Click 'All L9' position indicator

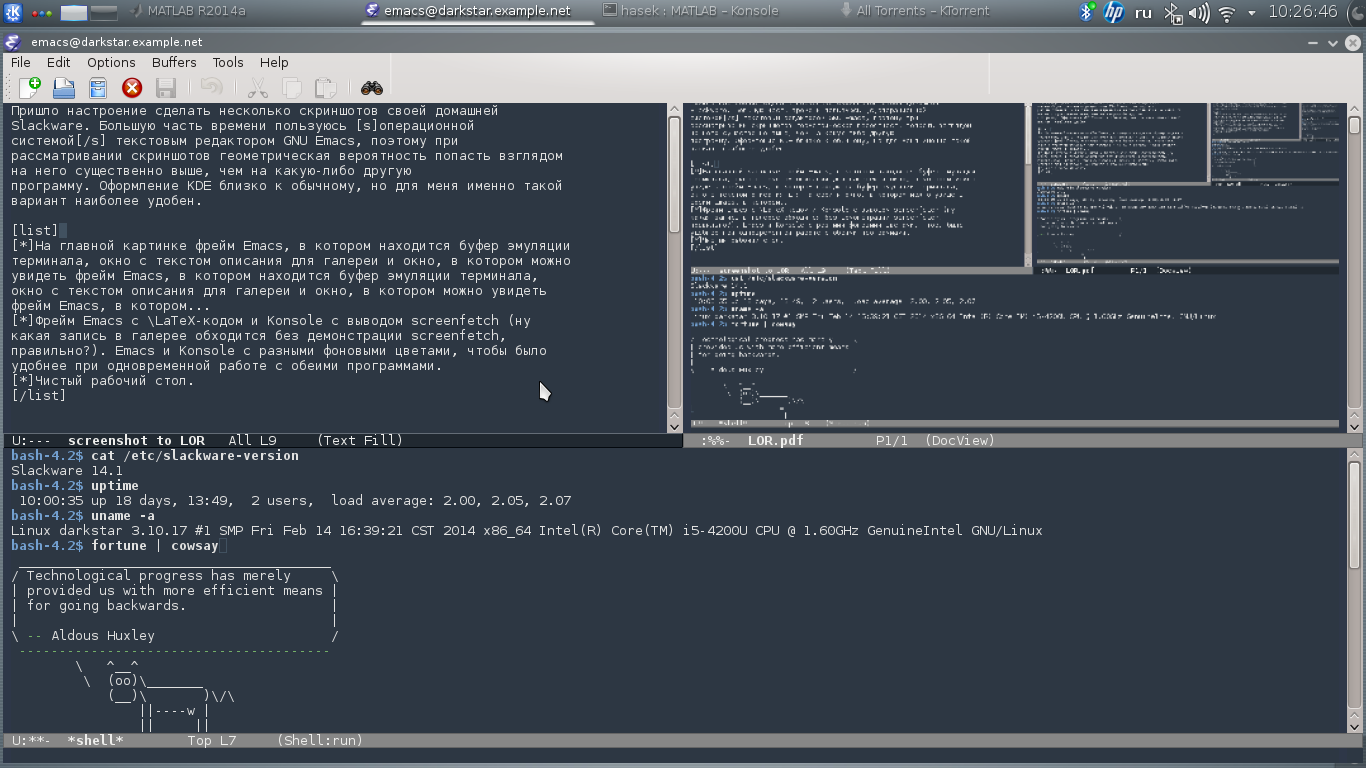tap(252, 440)
